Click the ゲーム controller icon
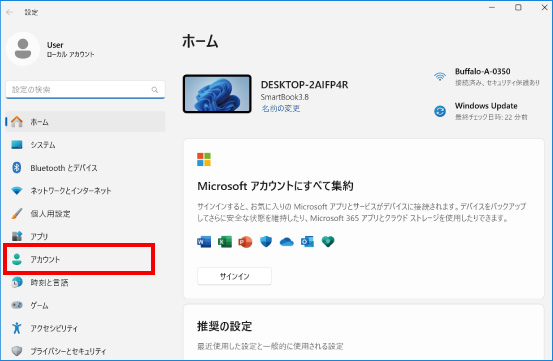The width and height of the screenshot is (553, 361). pos(17,305)
